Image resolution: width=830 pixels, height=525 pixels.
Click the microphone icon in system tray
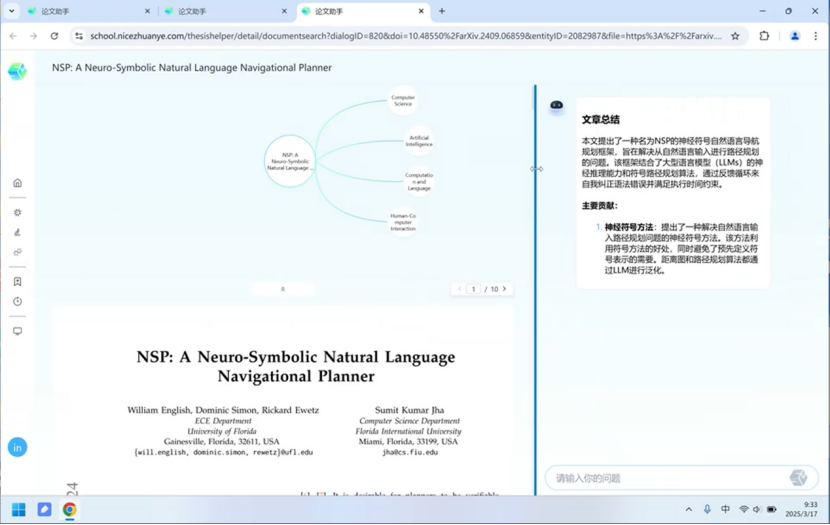tap(707, 509)
